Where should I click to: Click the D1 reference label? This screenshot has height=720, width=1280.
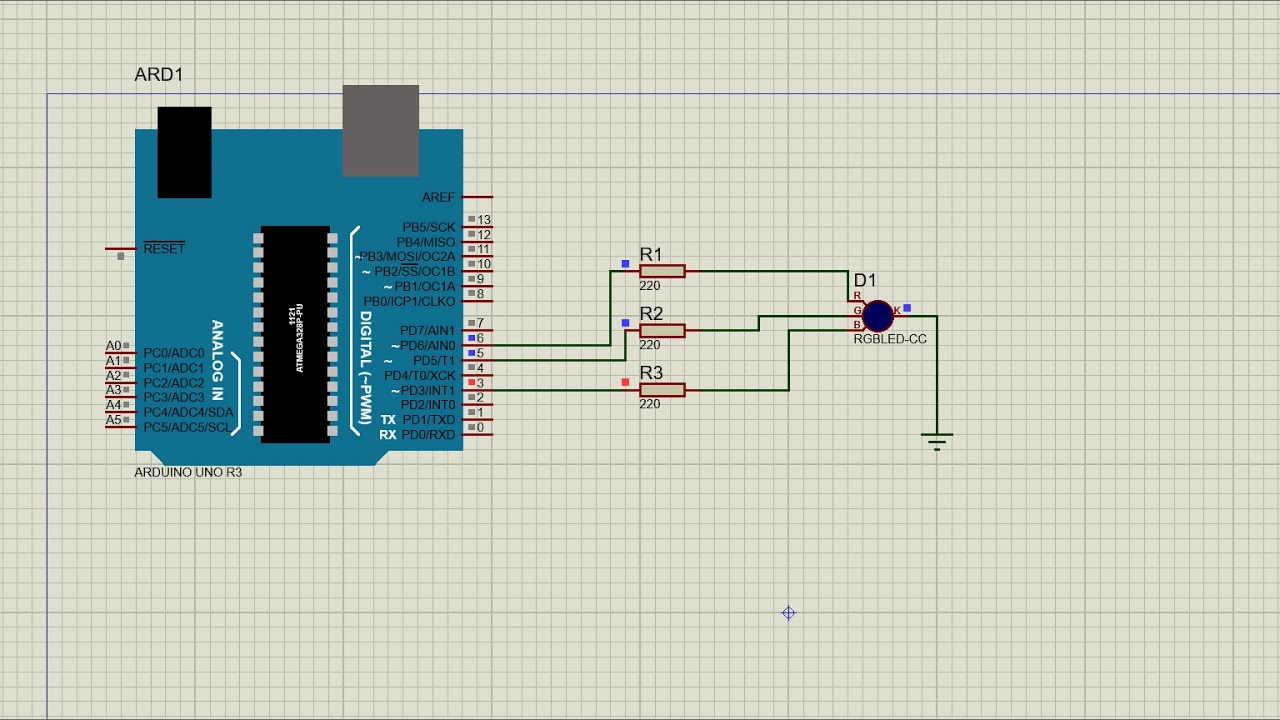[865, 281]
